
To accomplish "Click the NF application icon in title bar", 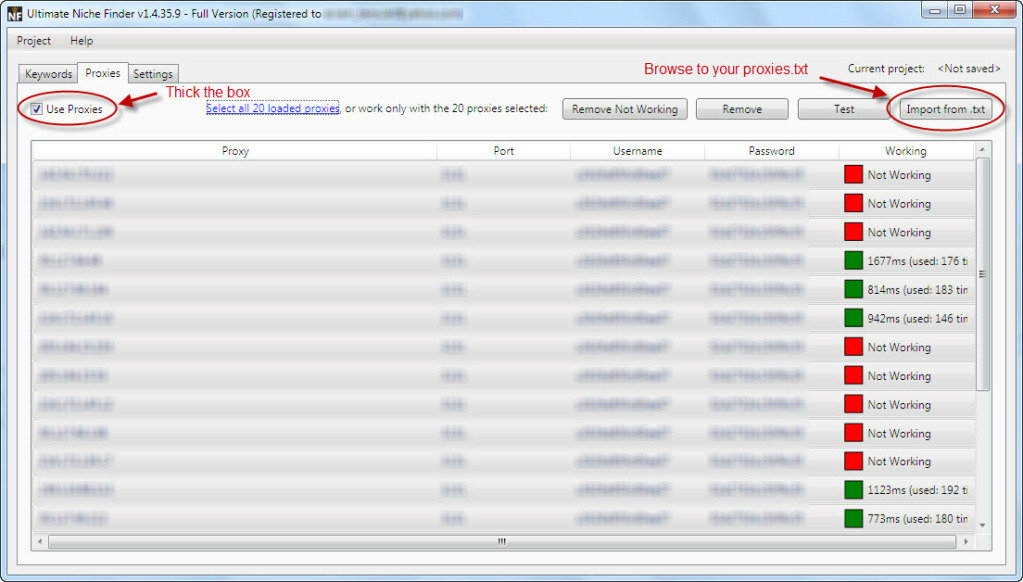I will 14,14.
